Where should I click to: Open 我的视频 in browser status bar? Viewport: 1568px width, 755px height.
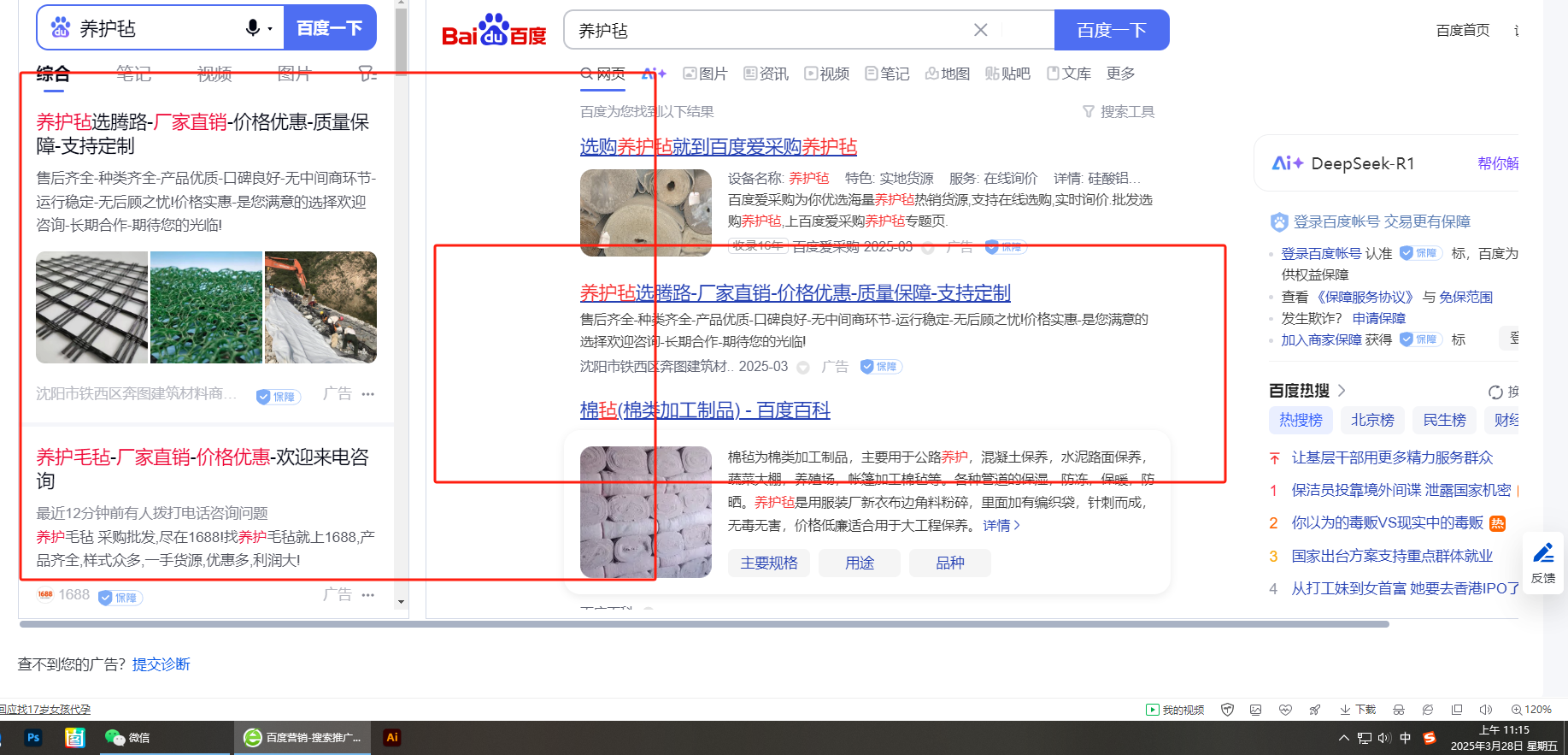[1176, 710]
